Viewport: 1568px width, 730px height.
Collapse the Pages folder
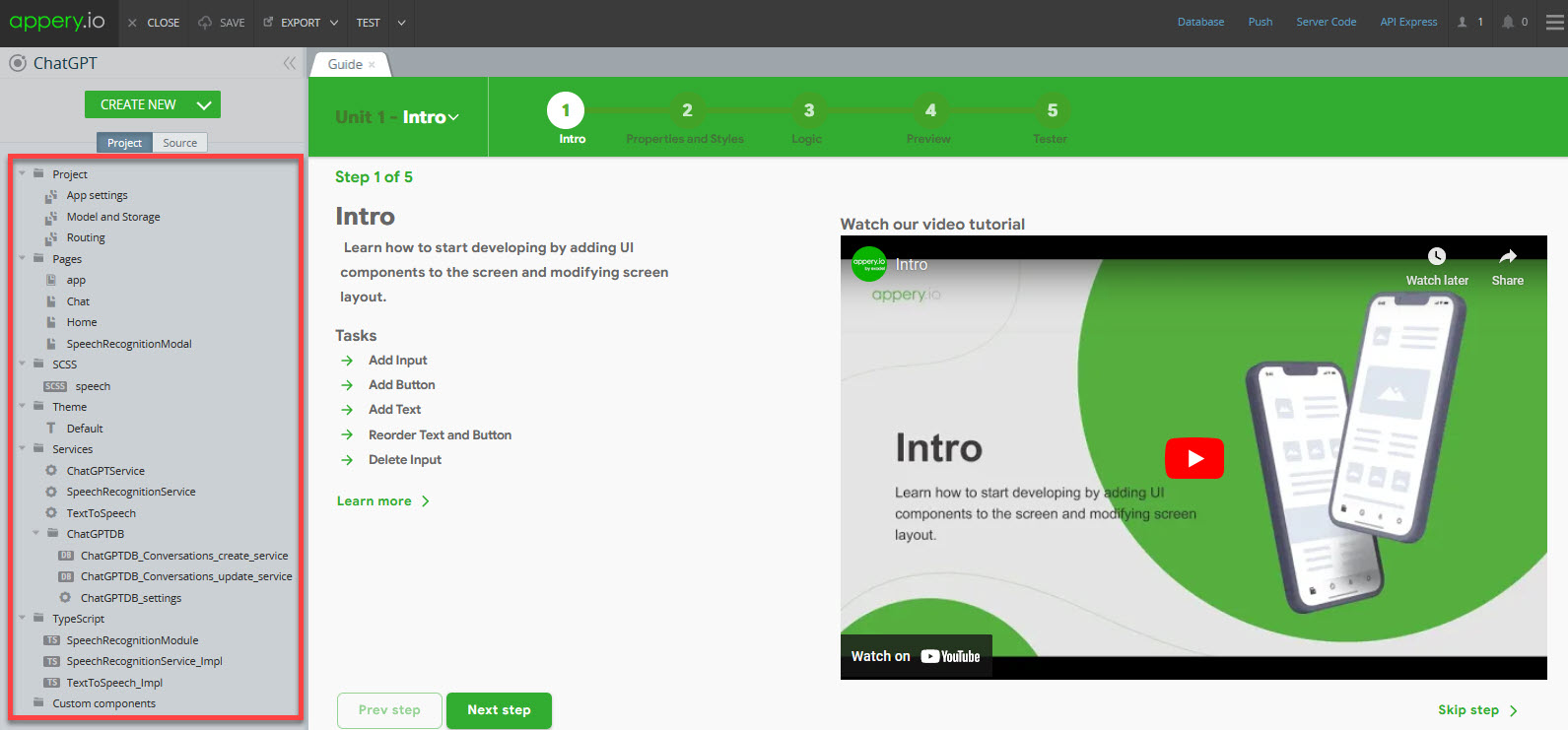coord(22,259)
